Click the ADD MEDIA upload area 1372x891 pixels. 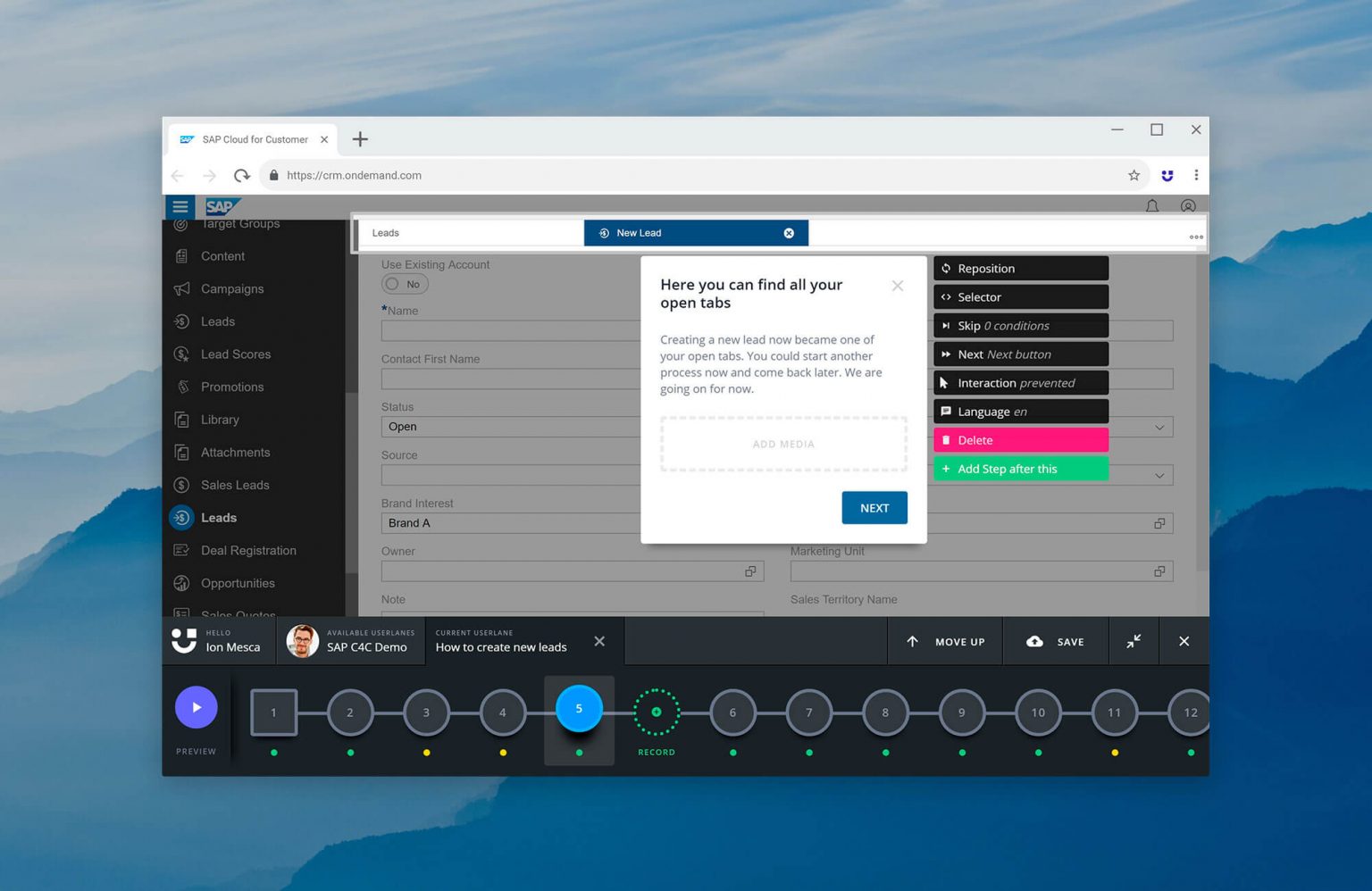coord(783,444)
